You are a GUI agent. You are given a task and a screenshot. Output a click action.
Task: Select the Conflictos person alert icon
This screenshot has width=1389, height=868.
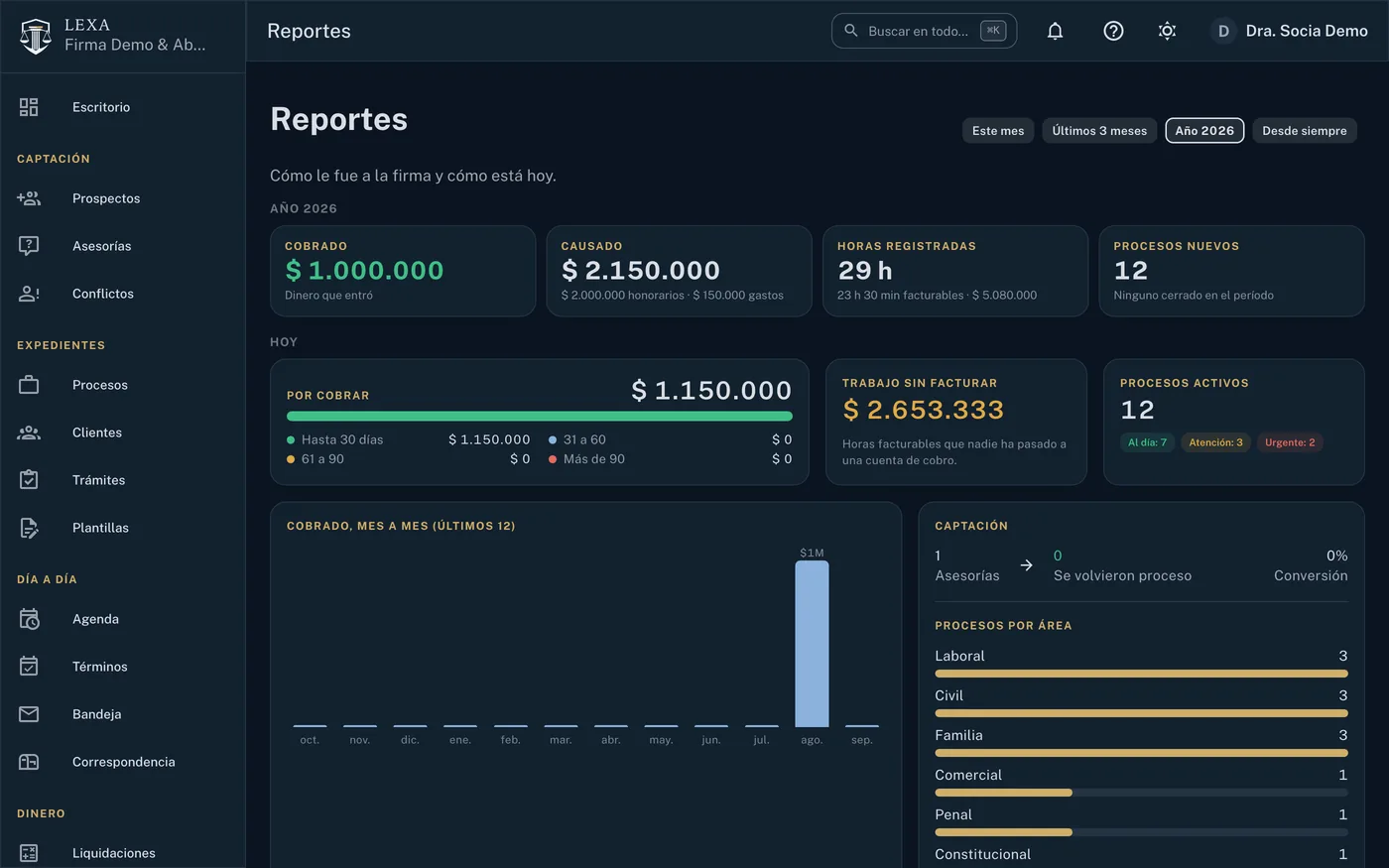[29, 294]
